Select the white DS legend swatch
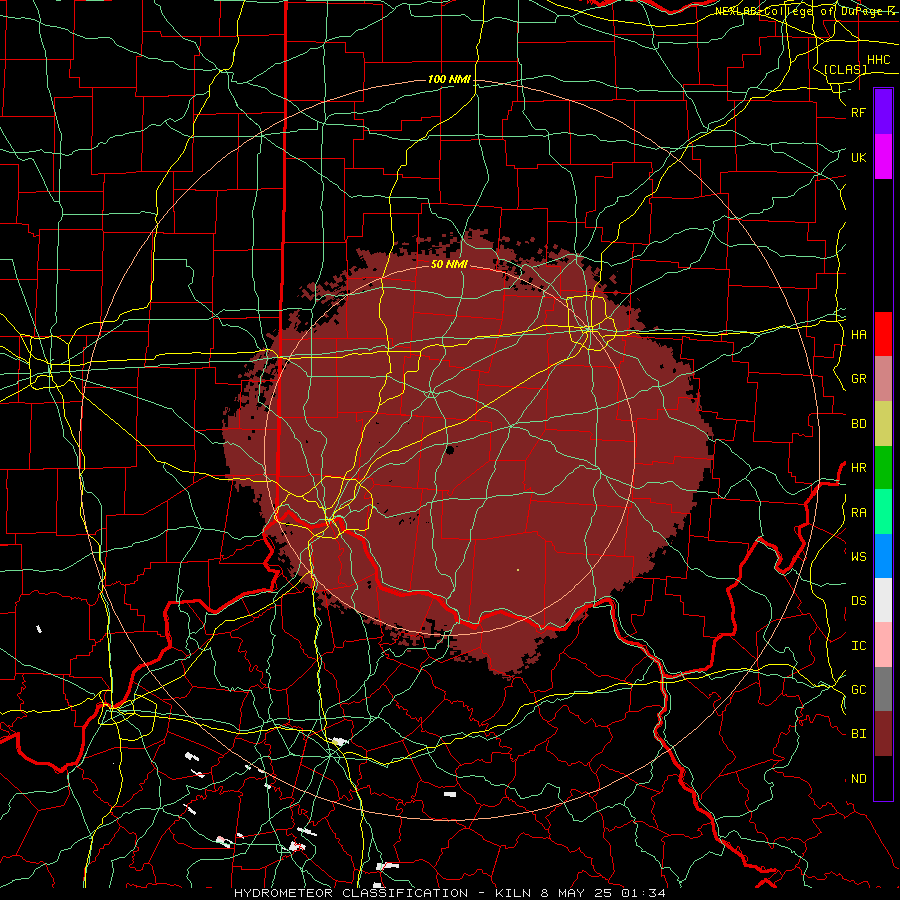This screenshot has width=900, height=900. coord(883,600)
